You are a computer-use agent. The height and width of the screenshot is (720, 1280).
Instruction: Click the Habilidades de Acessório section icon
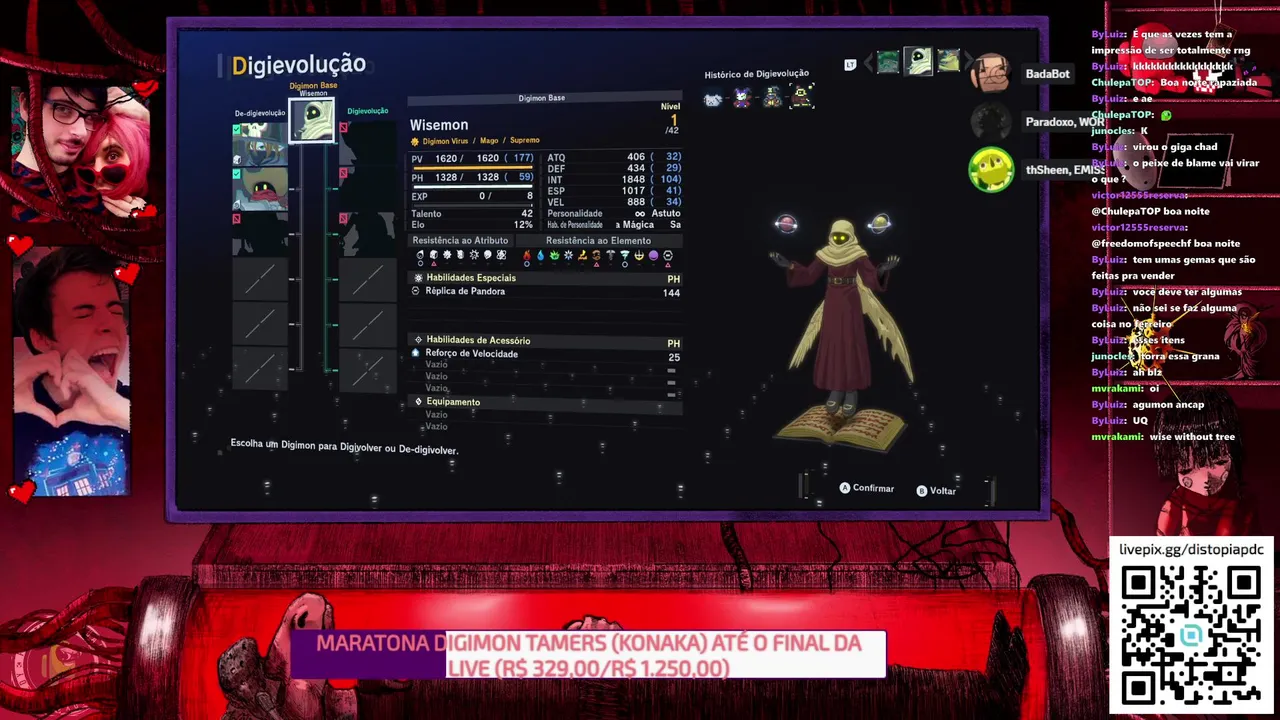(418, 340)
